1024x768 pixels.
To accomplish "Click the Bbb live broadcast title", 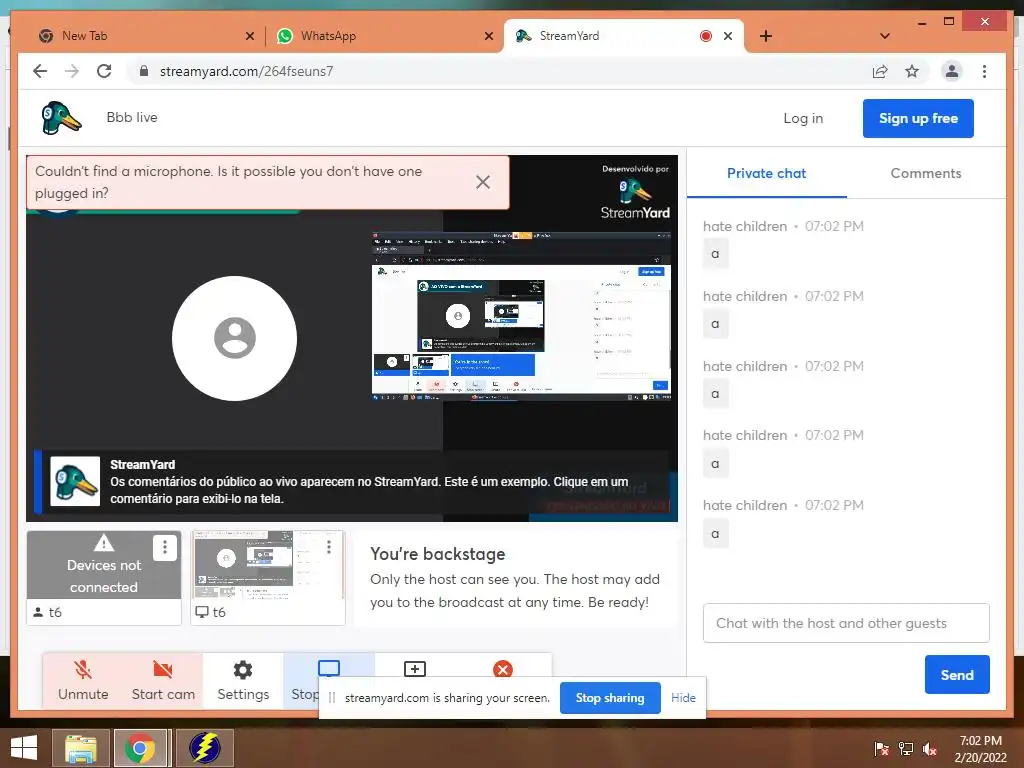I will 132,118.
